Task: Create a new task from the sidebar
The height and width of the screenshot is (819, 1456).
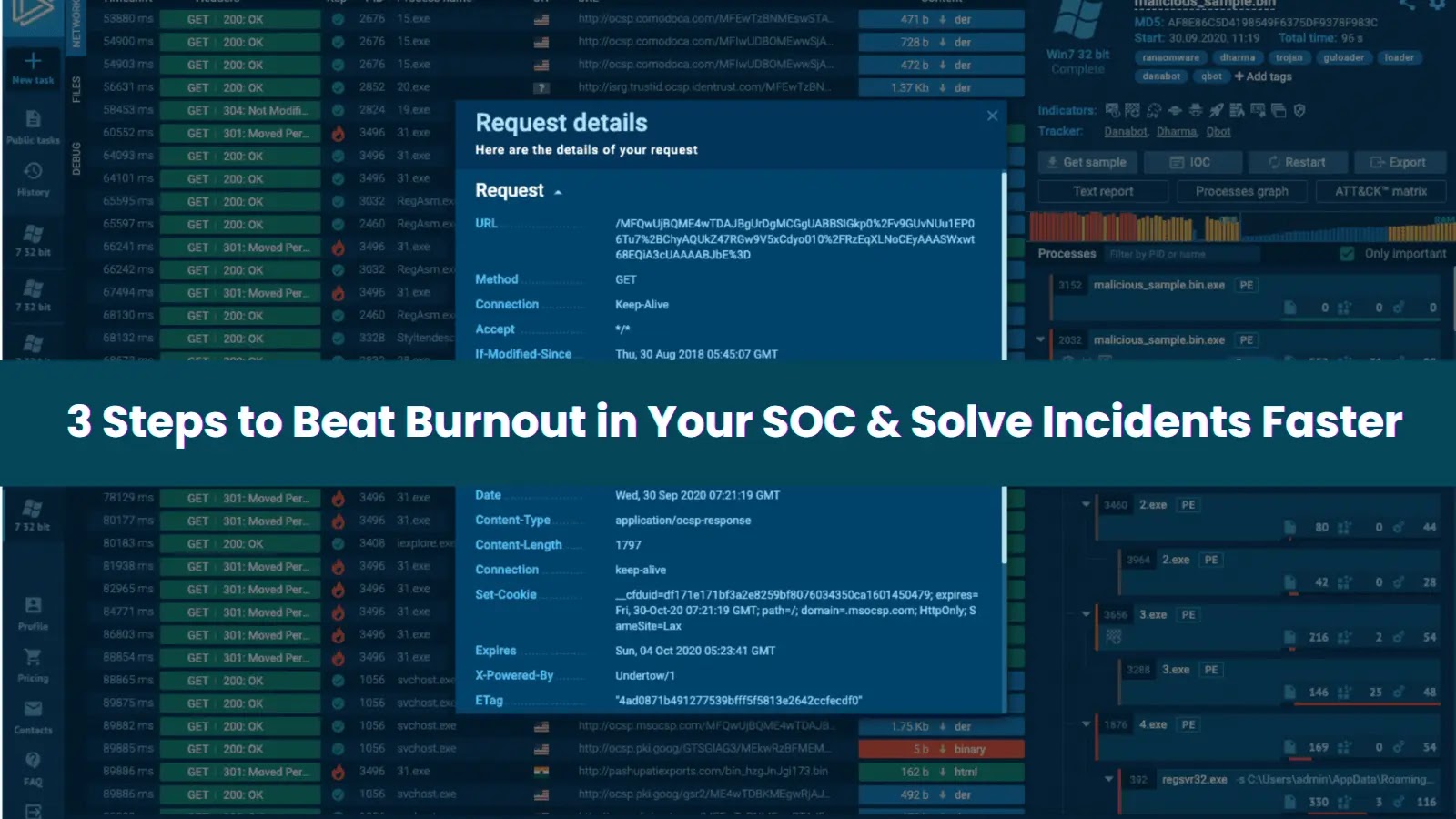Action: (x=33, y=64)
